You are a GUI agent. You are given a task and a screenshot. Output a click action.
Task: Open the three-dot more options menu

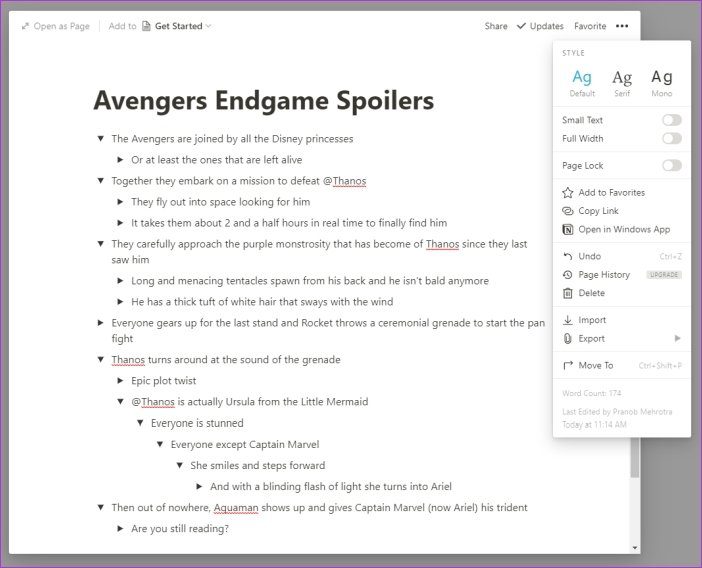click(622, 26)
